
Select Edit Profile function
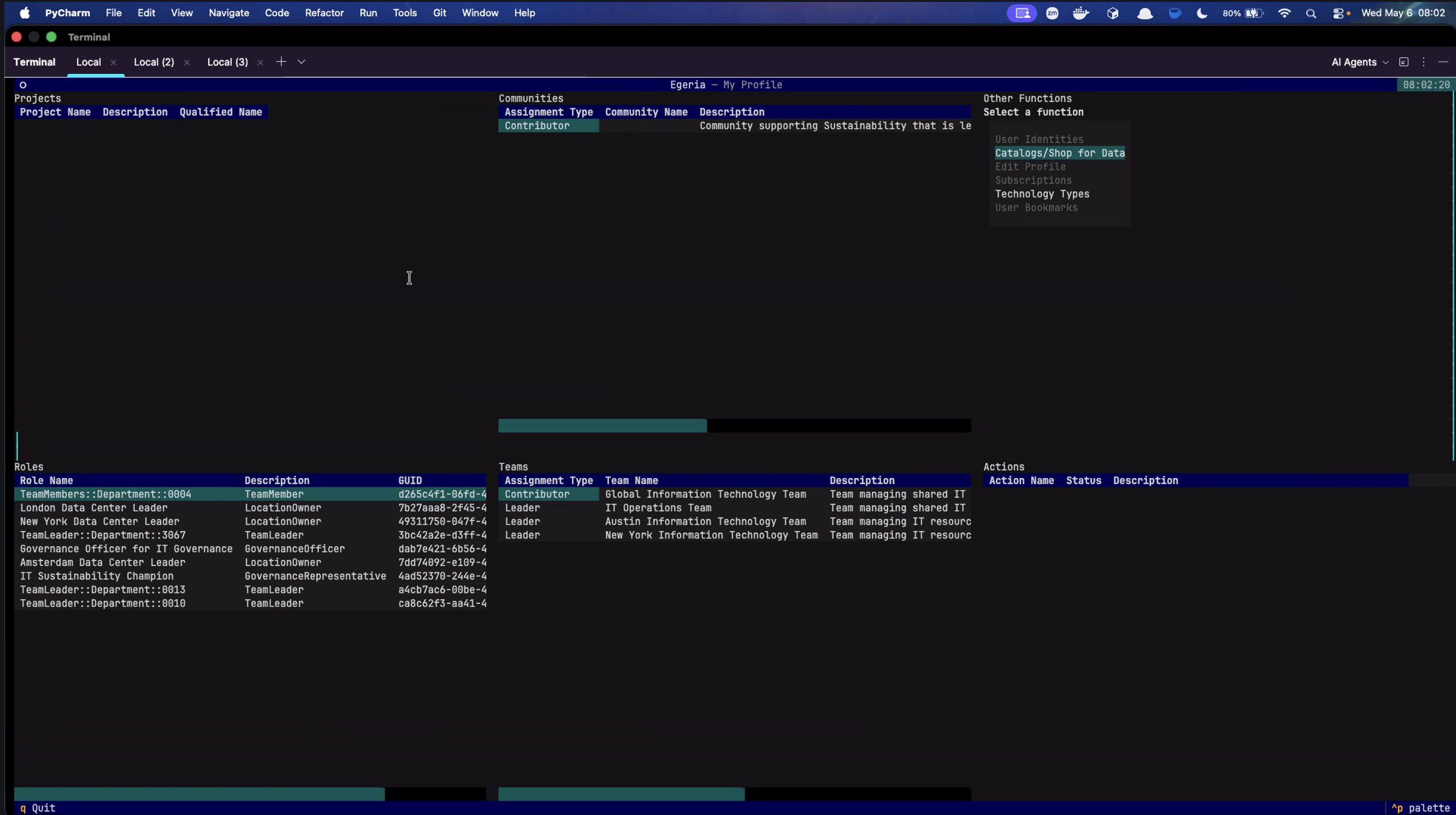[x=1030, y=167]
